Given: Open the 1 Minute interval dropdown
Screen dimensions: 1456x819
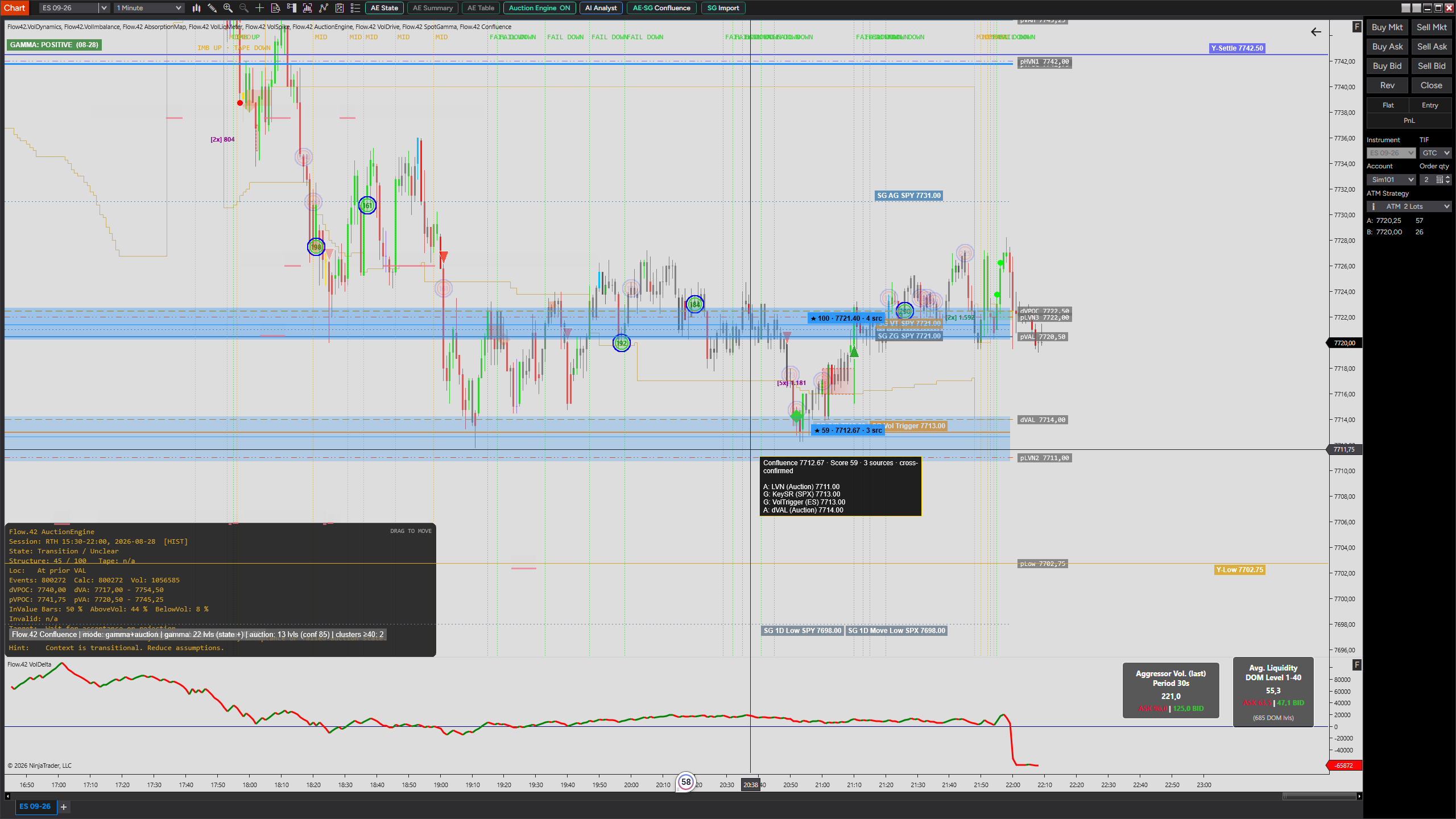Looking at the screenshot, I should (149, 8).
